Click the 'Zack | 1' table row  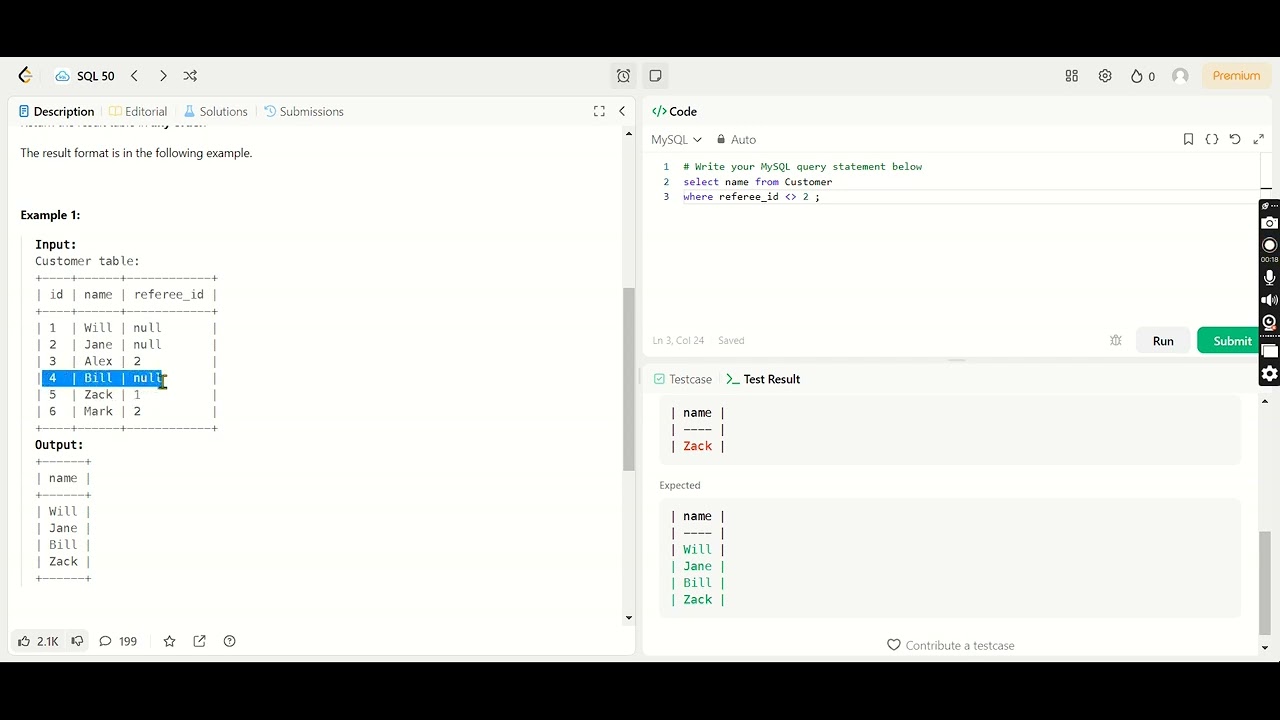(126, 395)
